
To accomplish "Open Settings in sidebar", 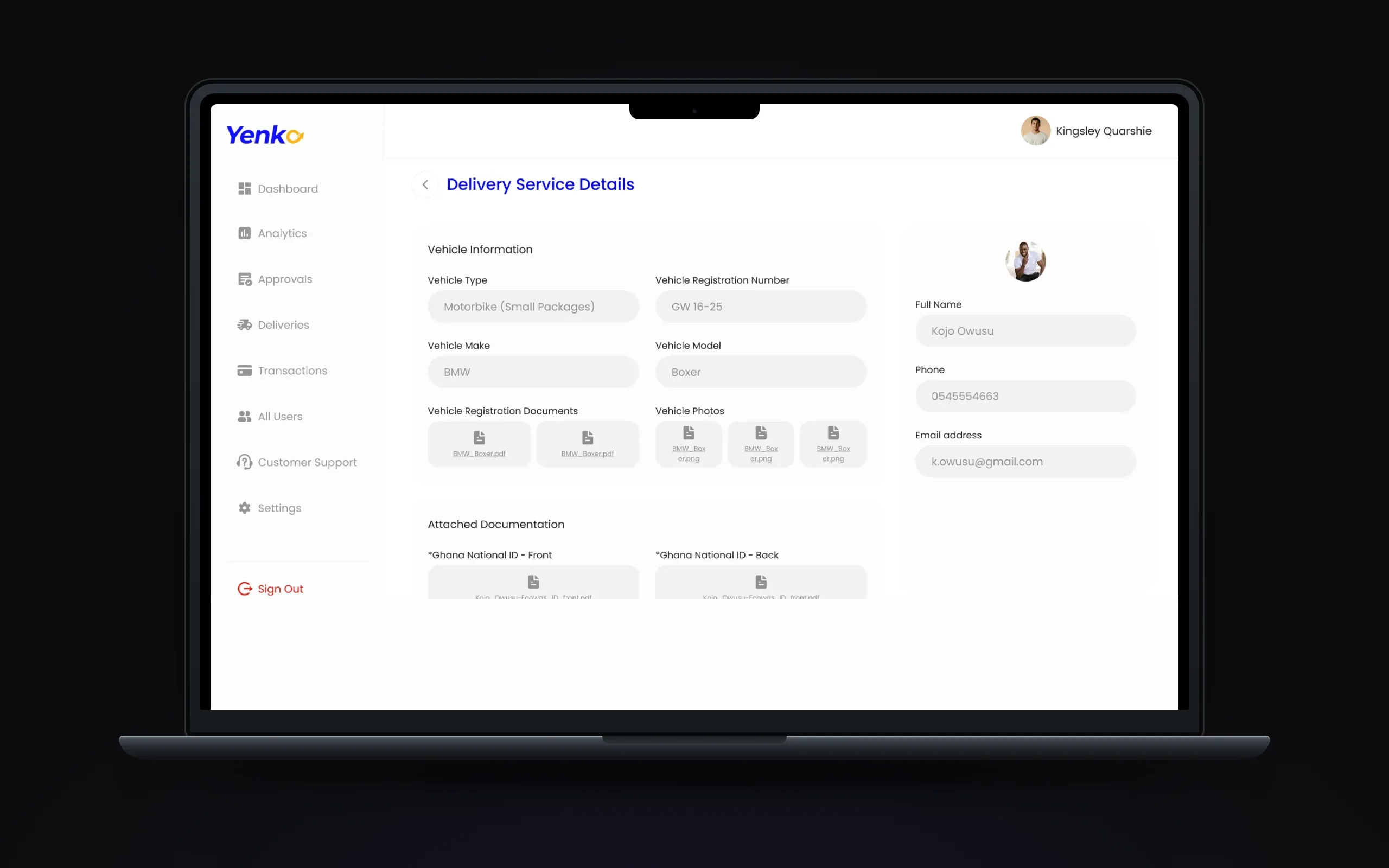I will pyautogui.click(x=269, y=508).
